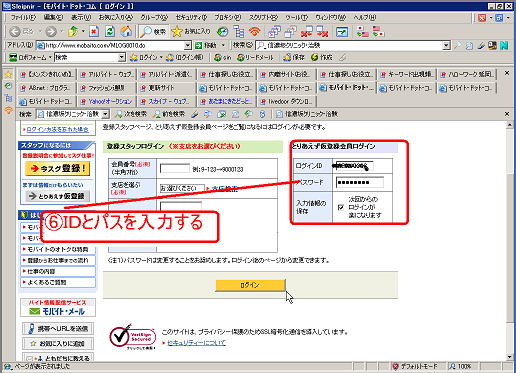Go forward with the Forward arrow button

click(51, 32)
